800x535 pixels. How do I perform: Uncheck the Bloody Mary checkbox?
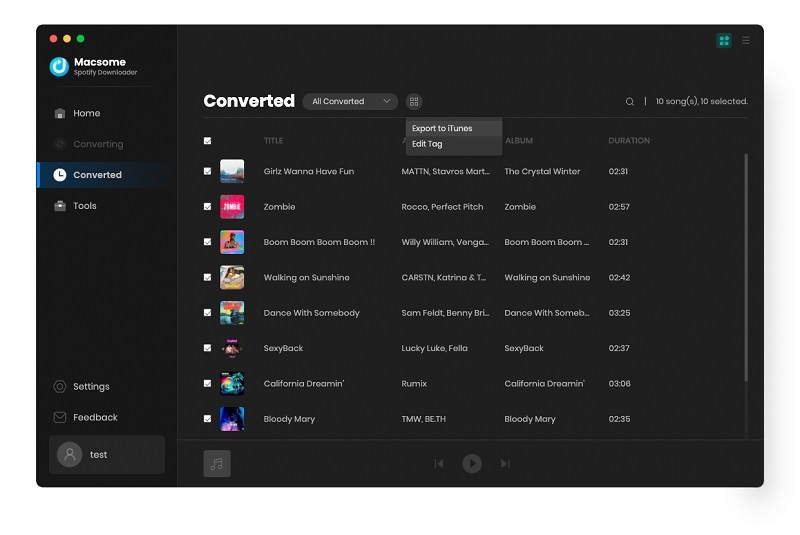[208, 419]
